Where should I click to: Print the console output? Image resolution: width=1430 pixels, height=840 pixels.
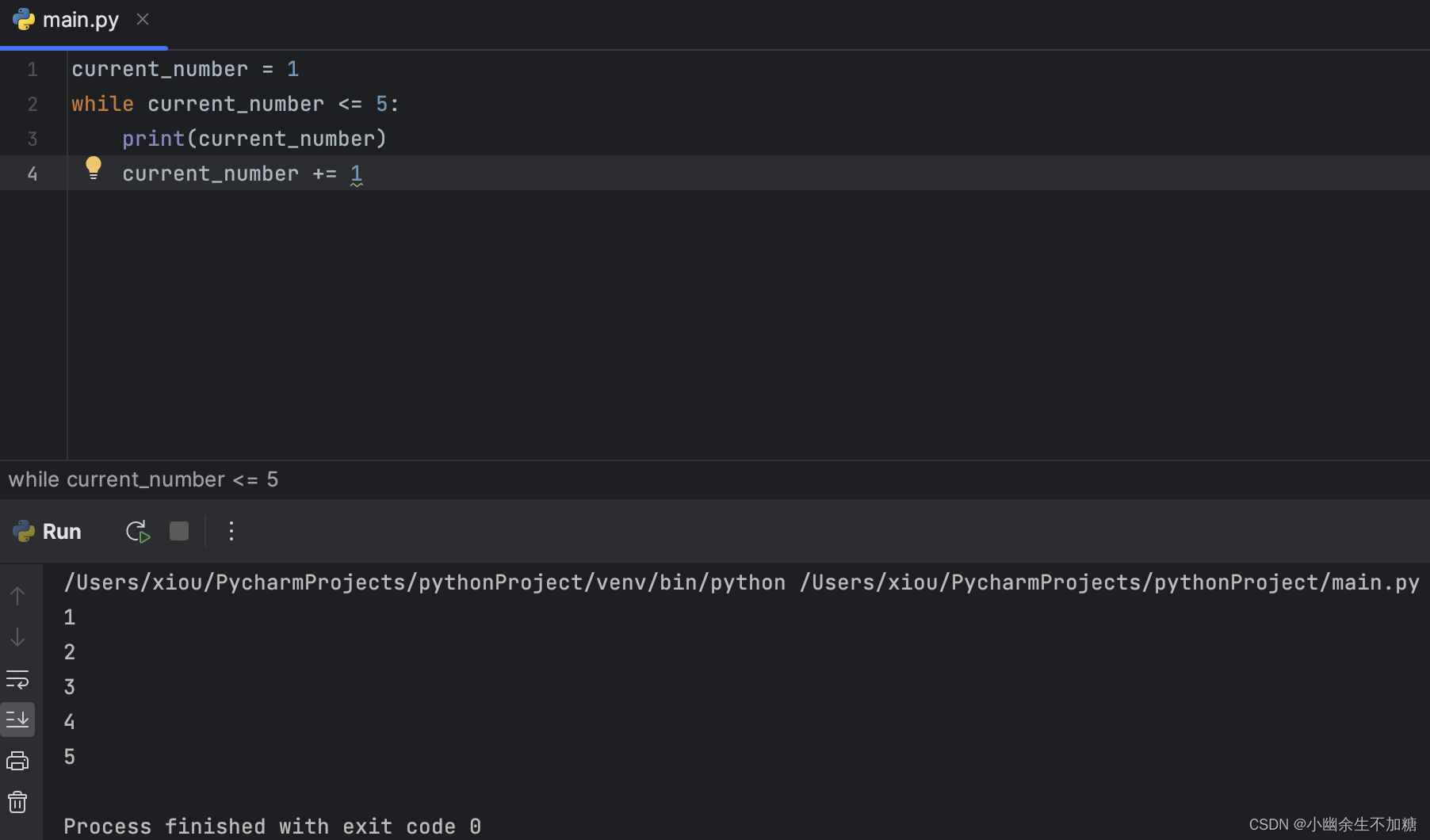tap(17, 762)
